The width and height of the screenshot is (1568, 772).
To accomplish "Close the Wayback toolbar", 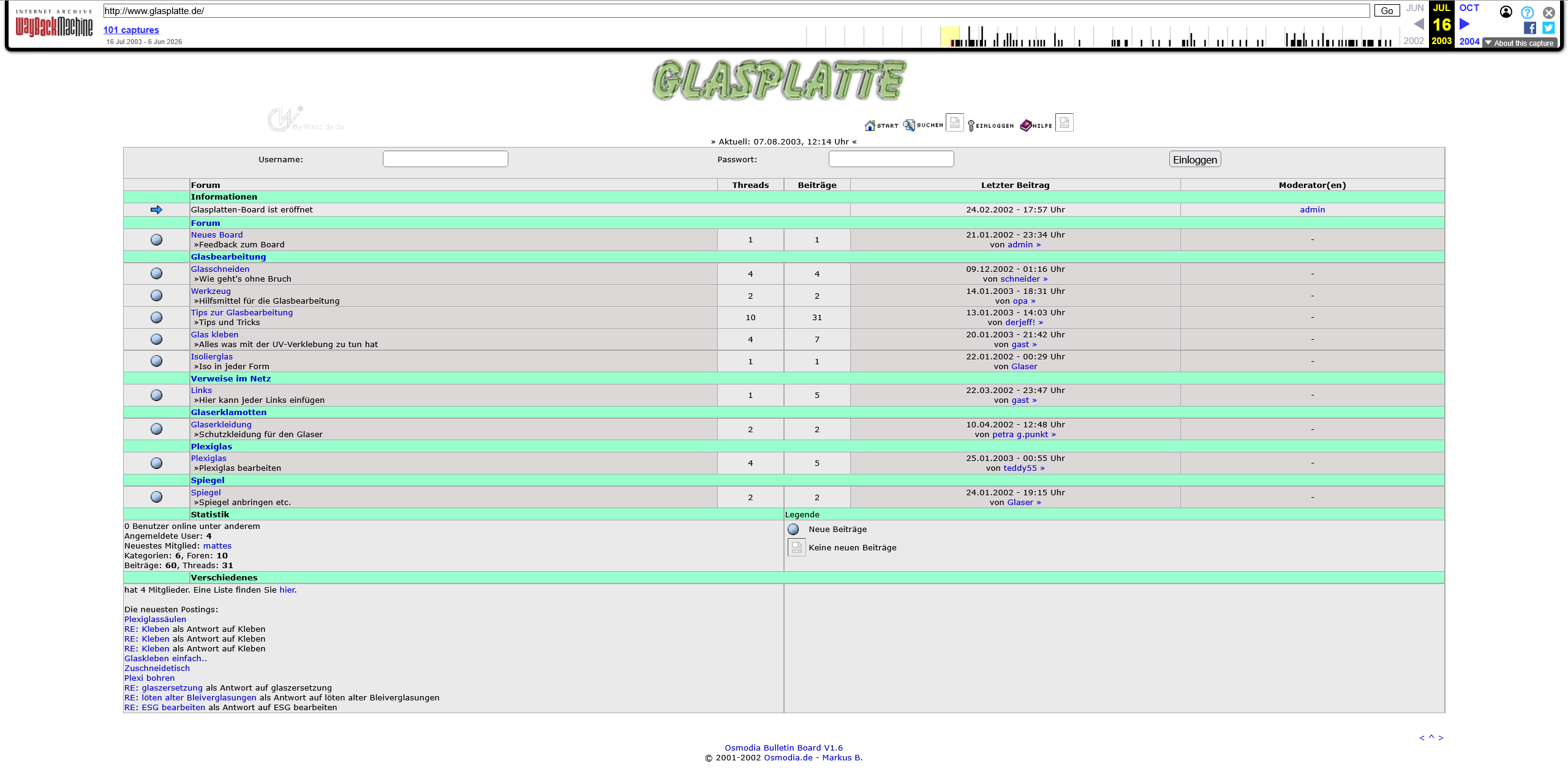I will click(x=1549, y=12).
